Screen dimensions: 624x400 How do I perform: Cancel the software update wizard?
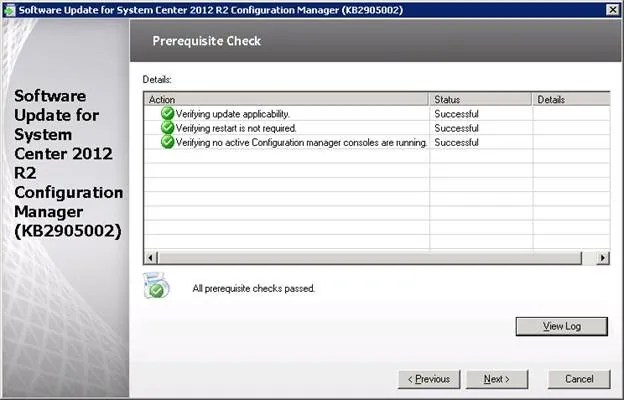pos(579,379)
